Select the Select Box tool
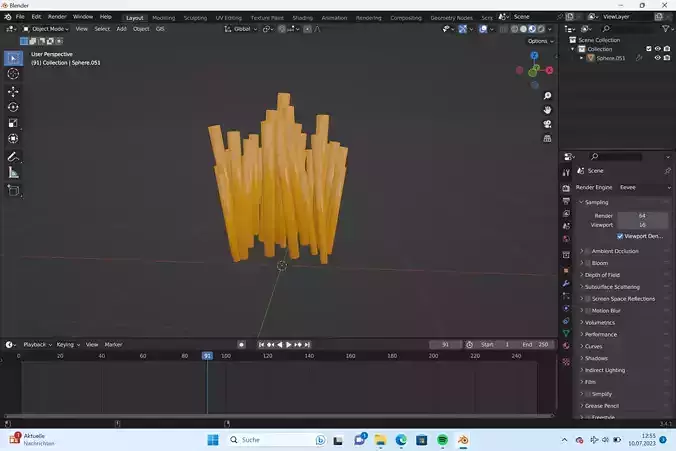The image size is (676, 451). tap(13, 58)
